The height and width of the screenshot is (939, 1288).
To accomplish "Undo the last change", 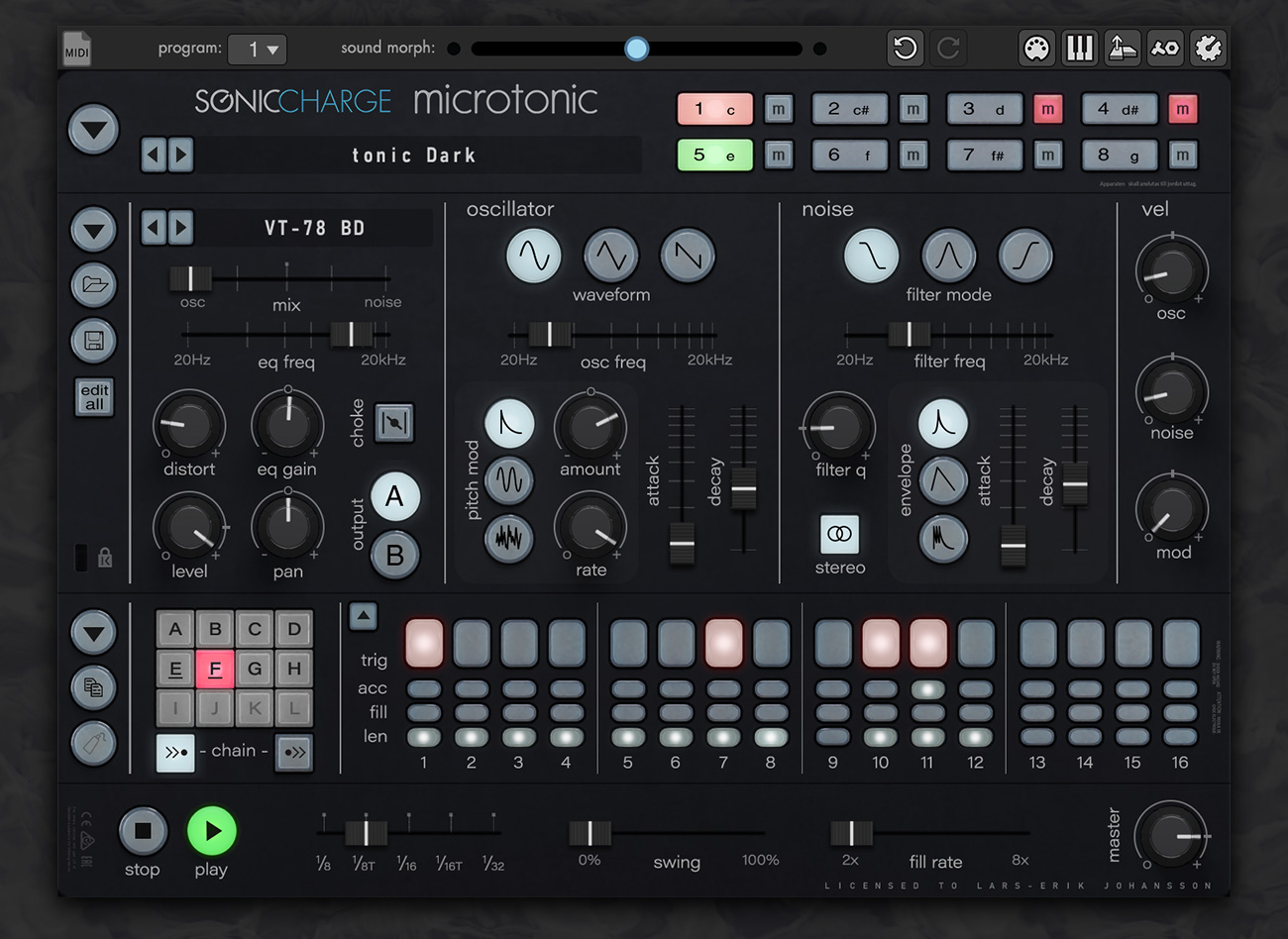I will tap(905, 48).
